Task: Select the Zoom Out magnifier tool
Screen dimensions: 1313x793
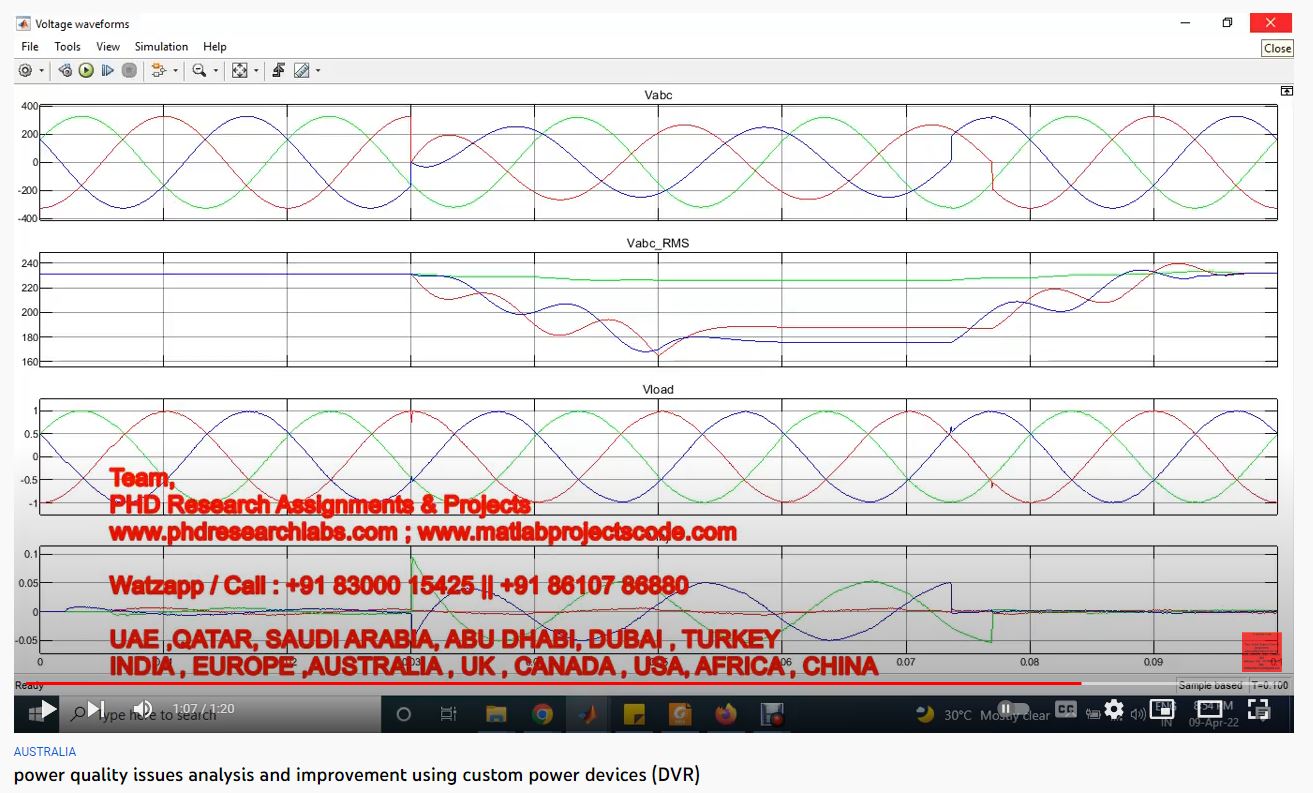Action: 199,70
